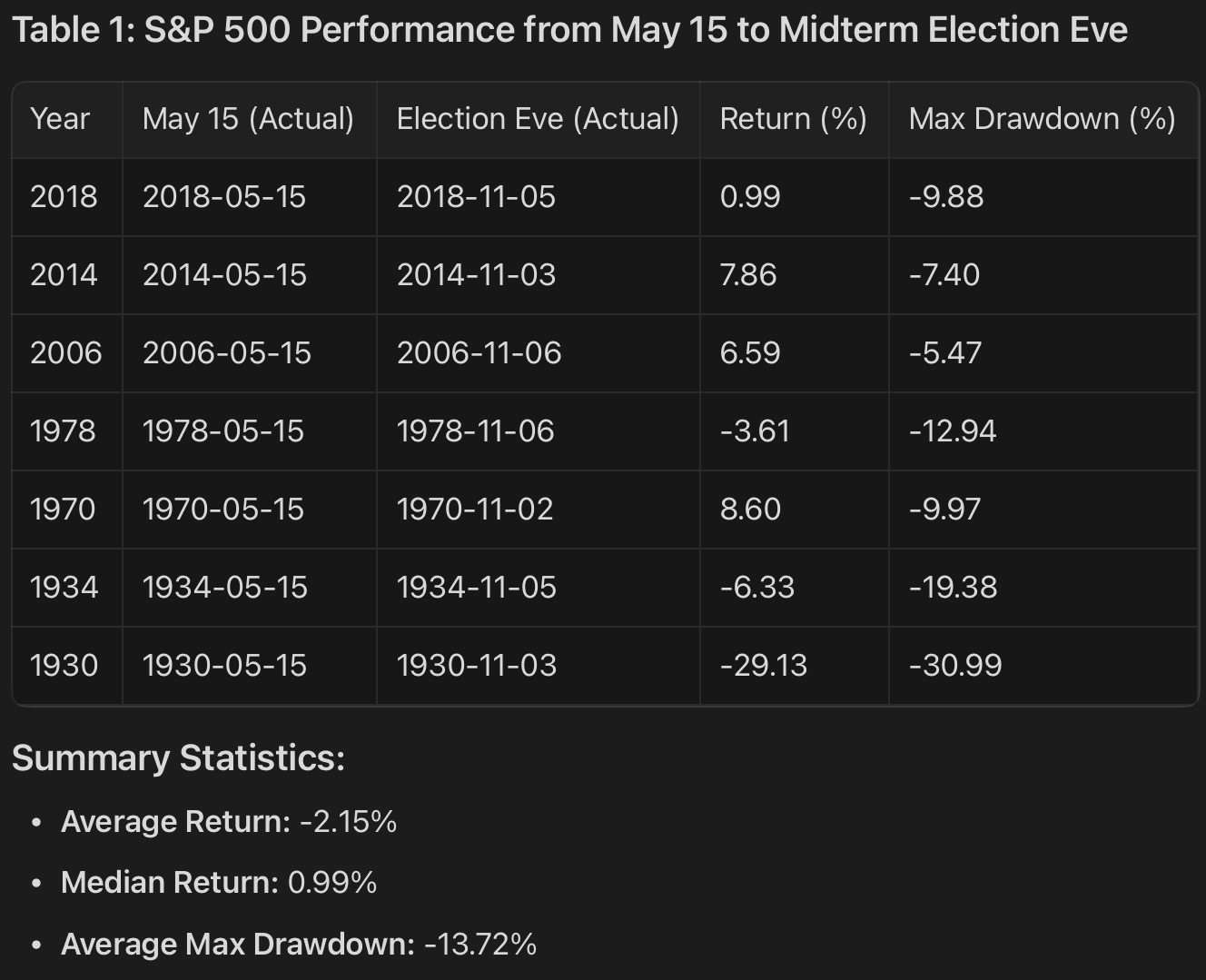Click the May 15 (Actual) column header
The image size is (1206, 980).
tap(248, 119)
